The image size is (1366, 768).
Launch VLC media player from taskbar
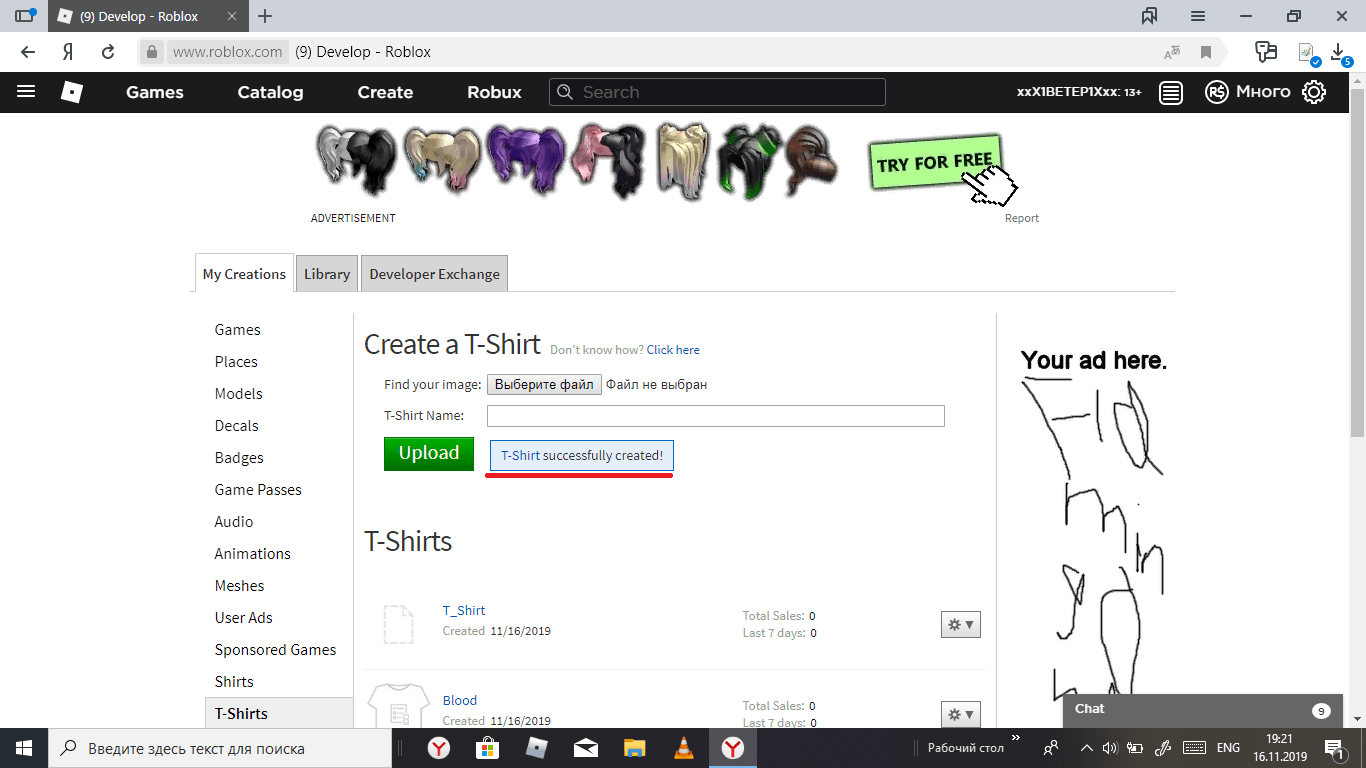683,748
